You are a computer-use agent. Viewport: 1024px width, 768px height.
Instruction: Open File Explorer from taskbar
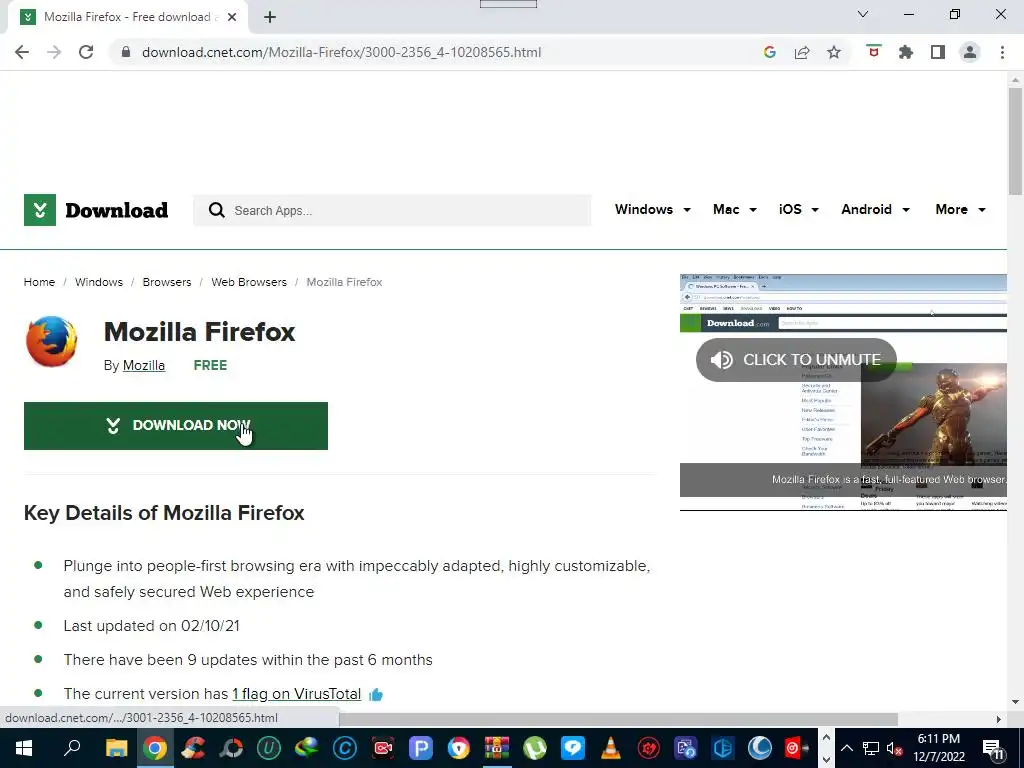[116, 748]
